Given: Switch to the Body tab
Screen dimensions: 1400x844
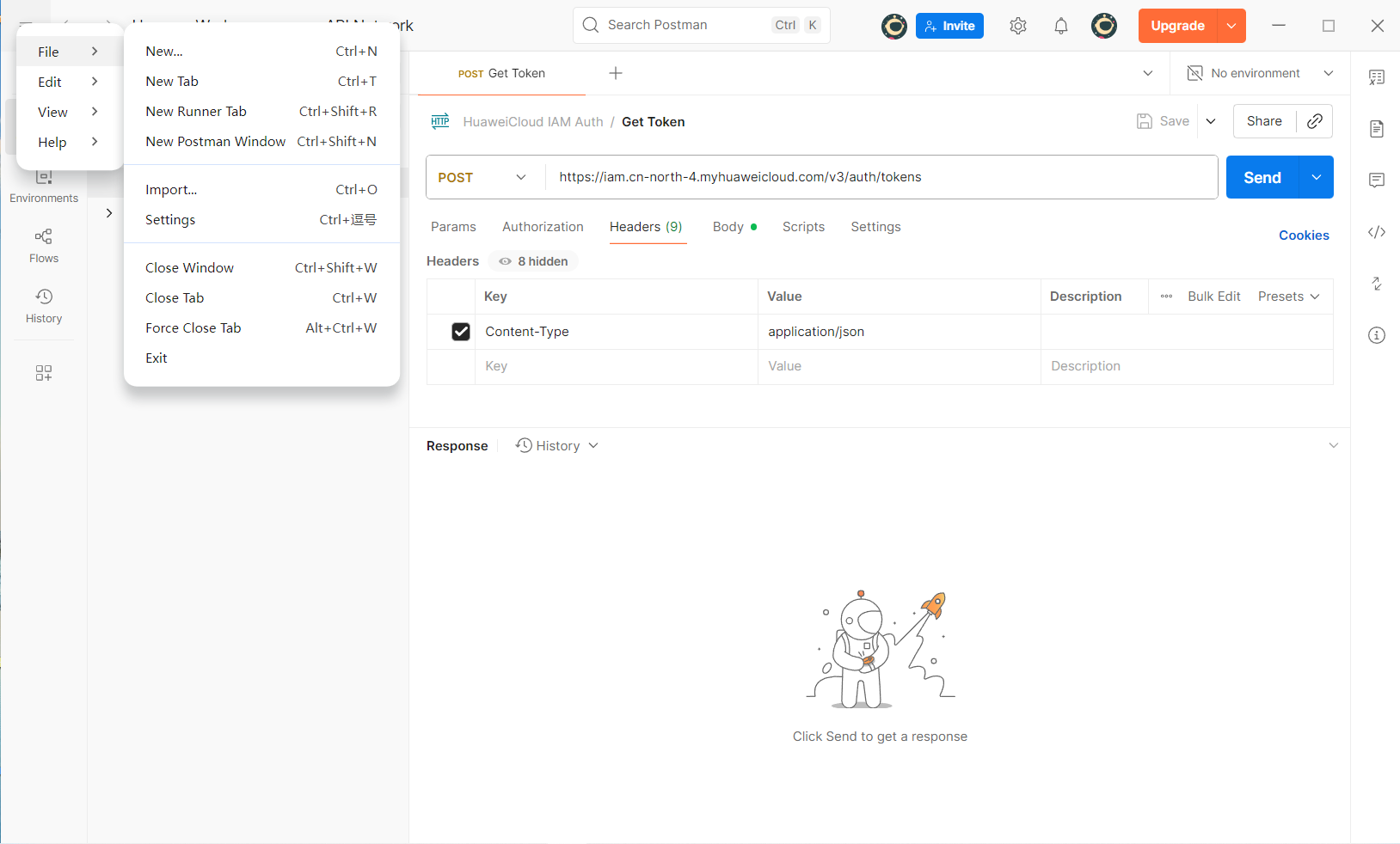Looking at the screenshot, I should pos(734,227).
